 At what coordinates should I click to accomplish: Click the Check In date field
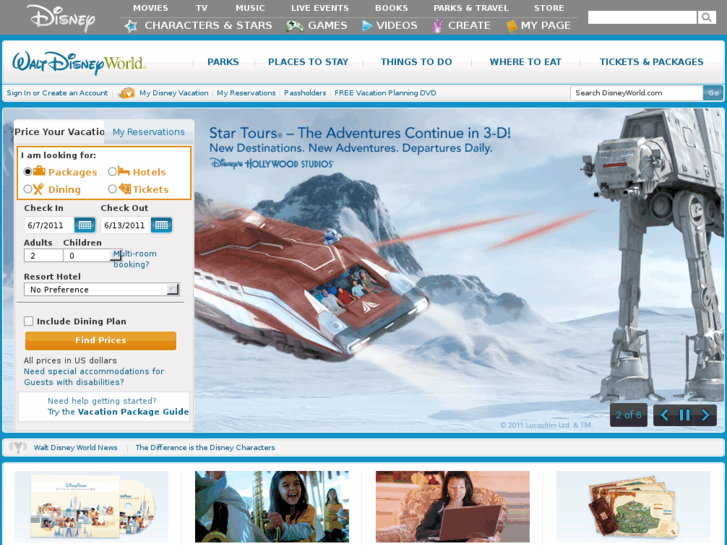(x=49, y=225)
